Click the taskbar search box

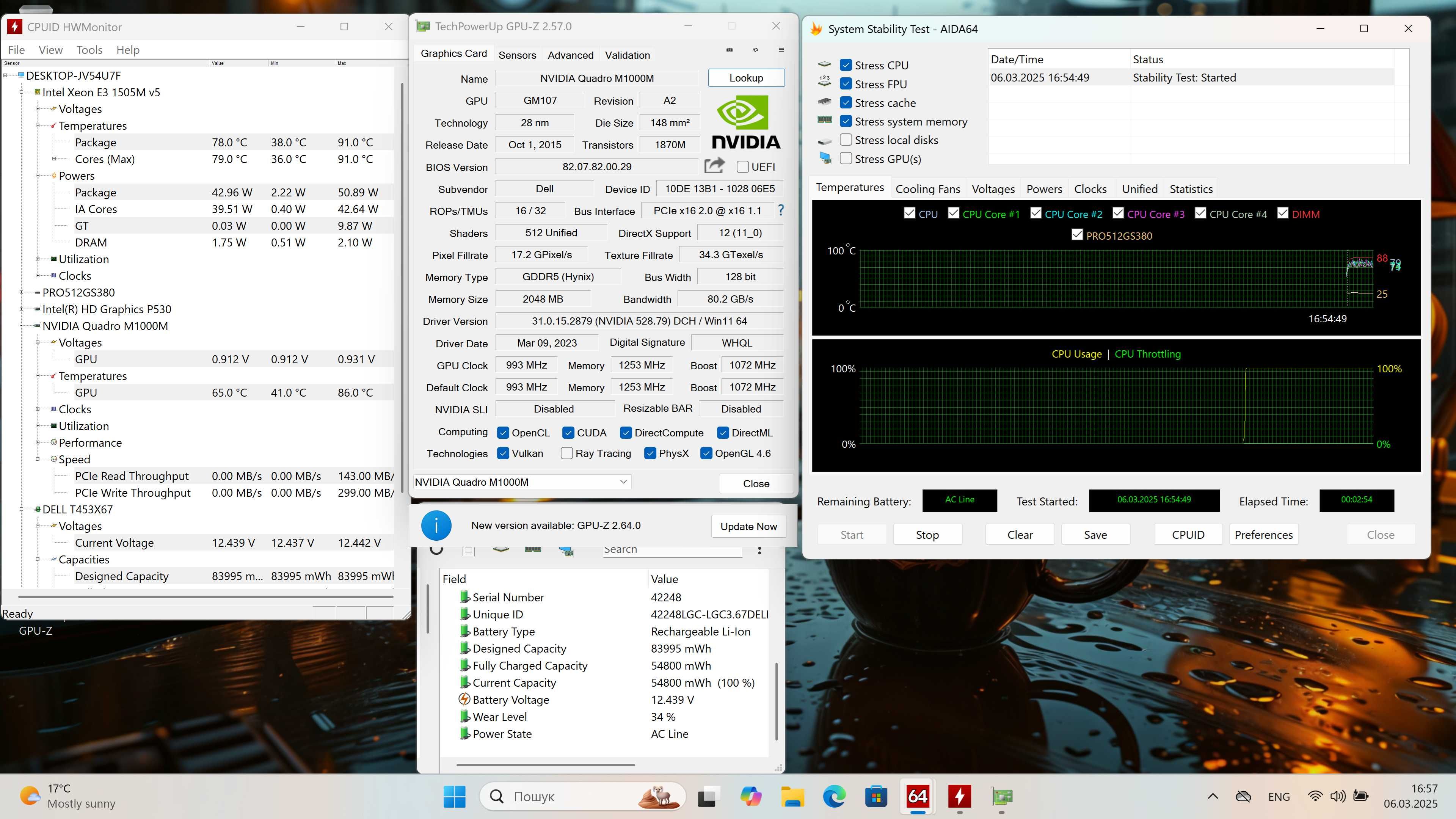coord(582,796)
